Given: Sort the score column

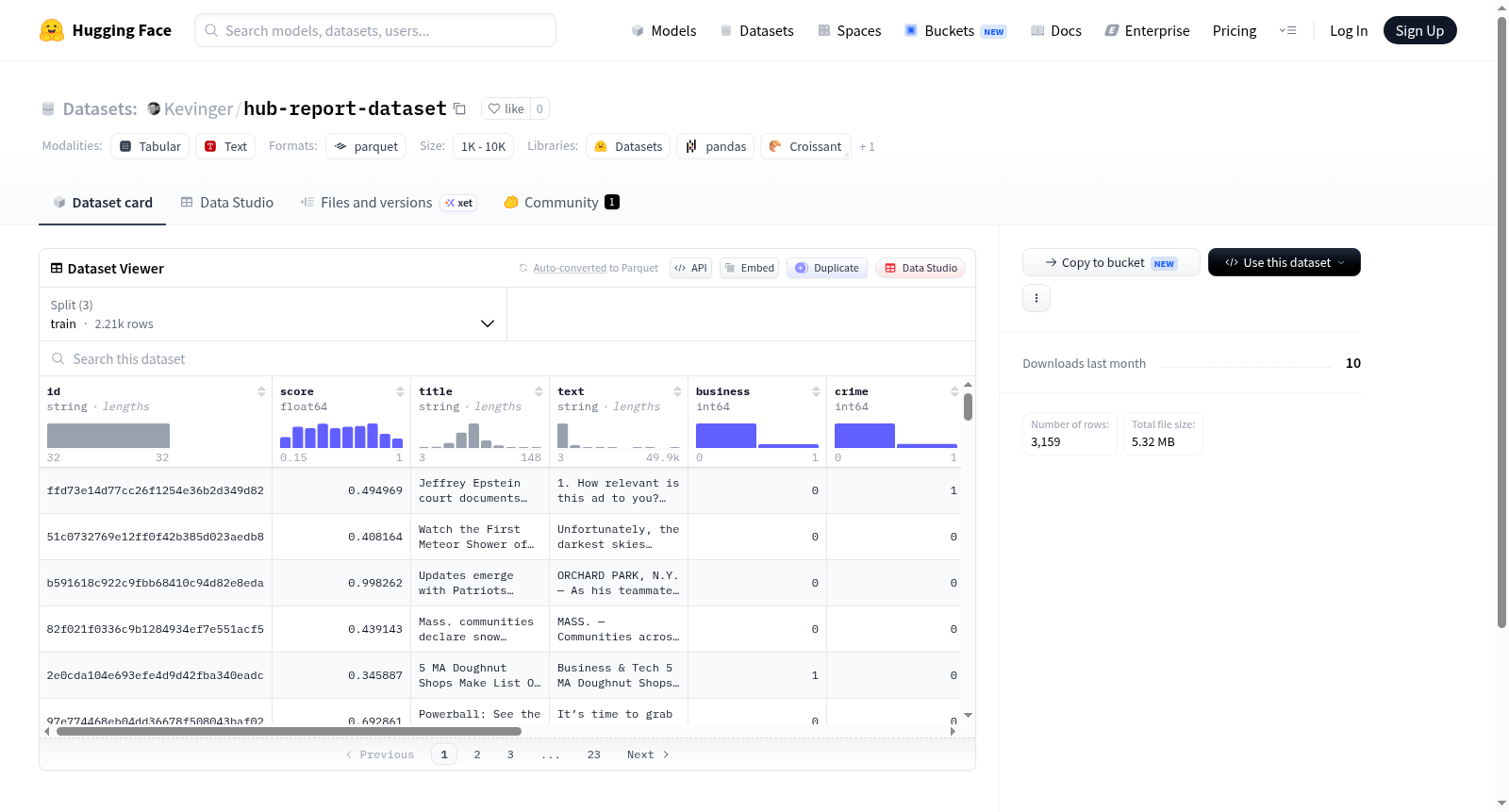Looking at the screenshot, I should click(400, 391).
